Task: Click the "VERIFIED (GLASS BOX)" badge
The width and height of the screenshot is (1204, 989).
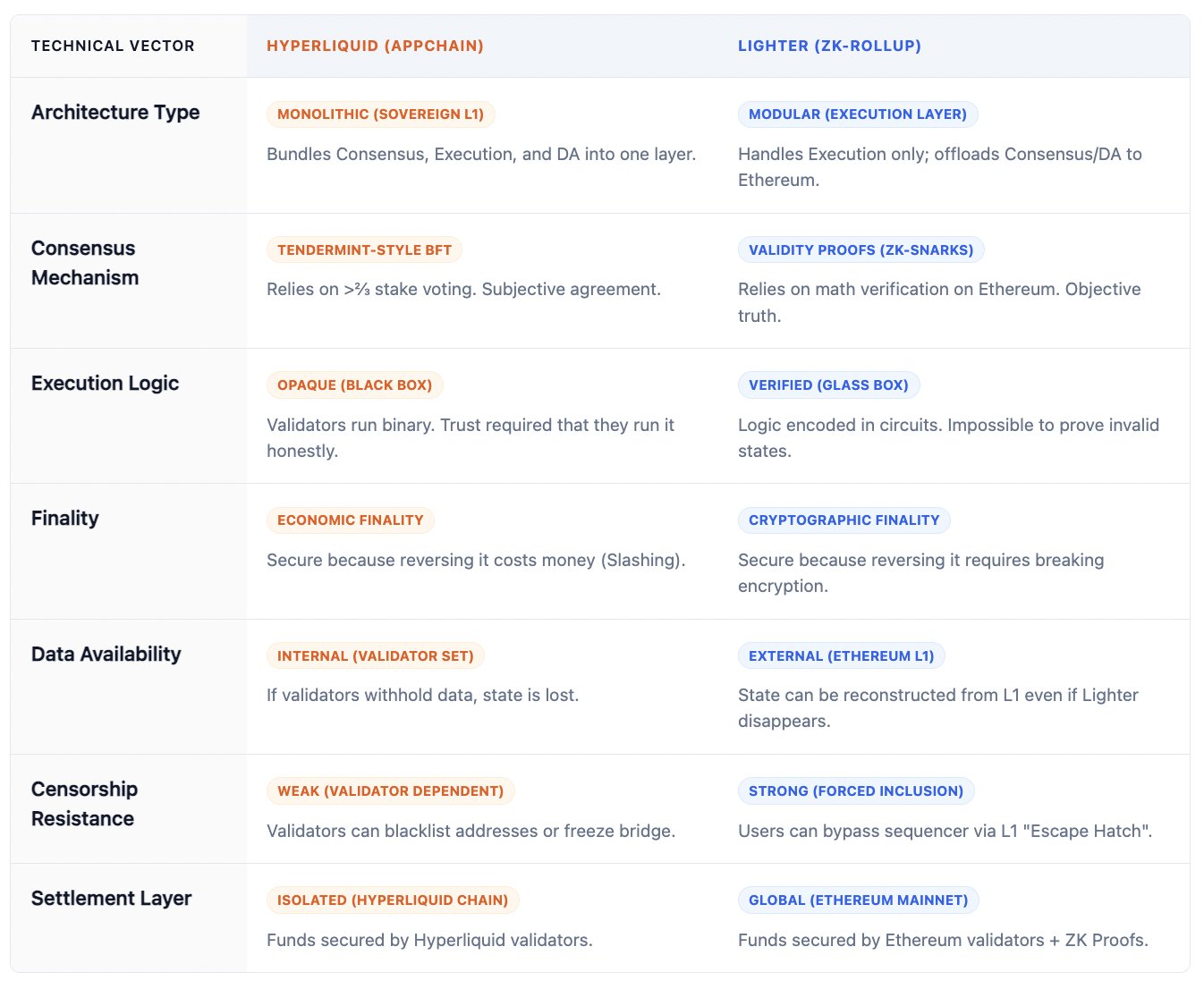Action: [x=828, y=385]
